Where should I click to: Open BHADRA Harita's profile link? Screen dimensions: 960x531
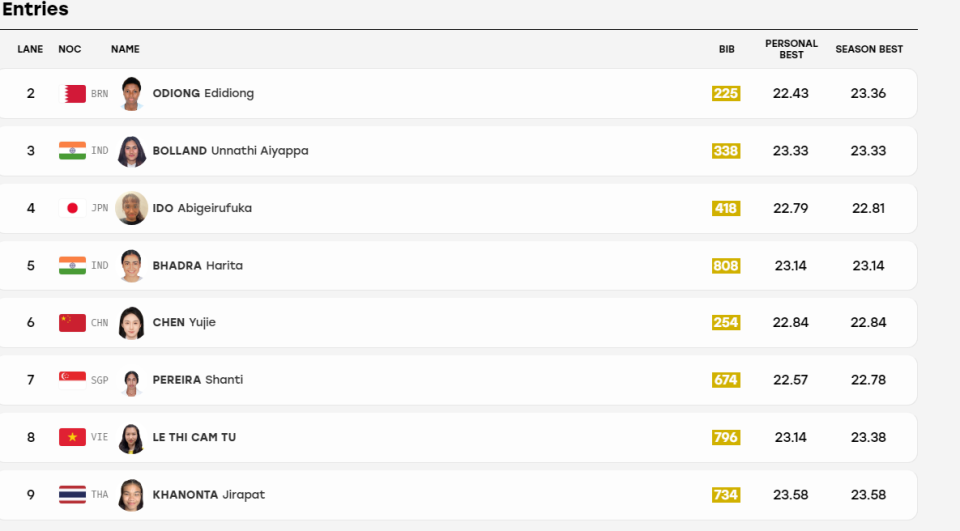pyautogui.click(x=198, y=265)
